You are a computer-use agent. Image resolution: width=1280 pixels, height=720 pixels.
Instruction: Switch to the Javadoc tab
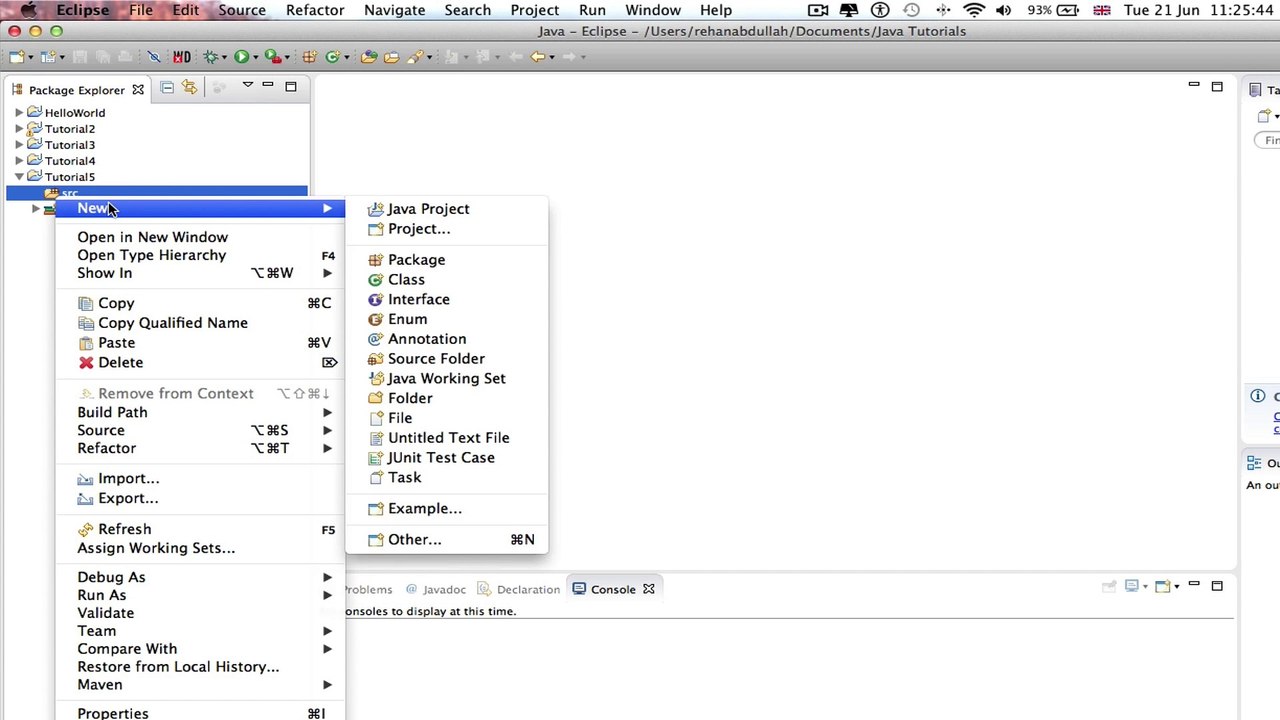[435, 589]
